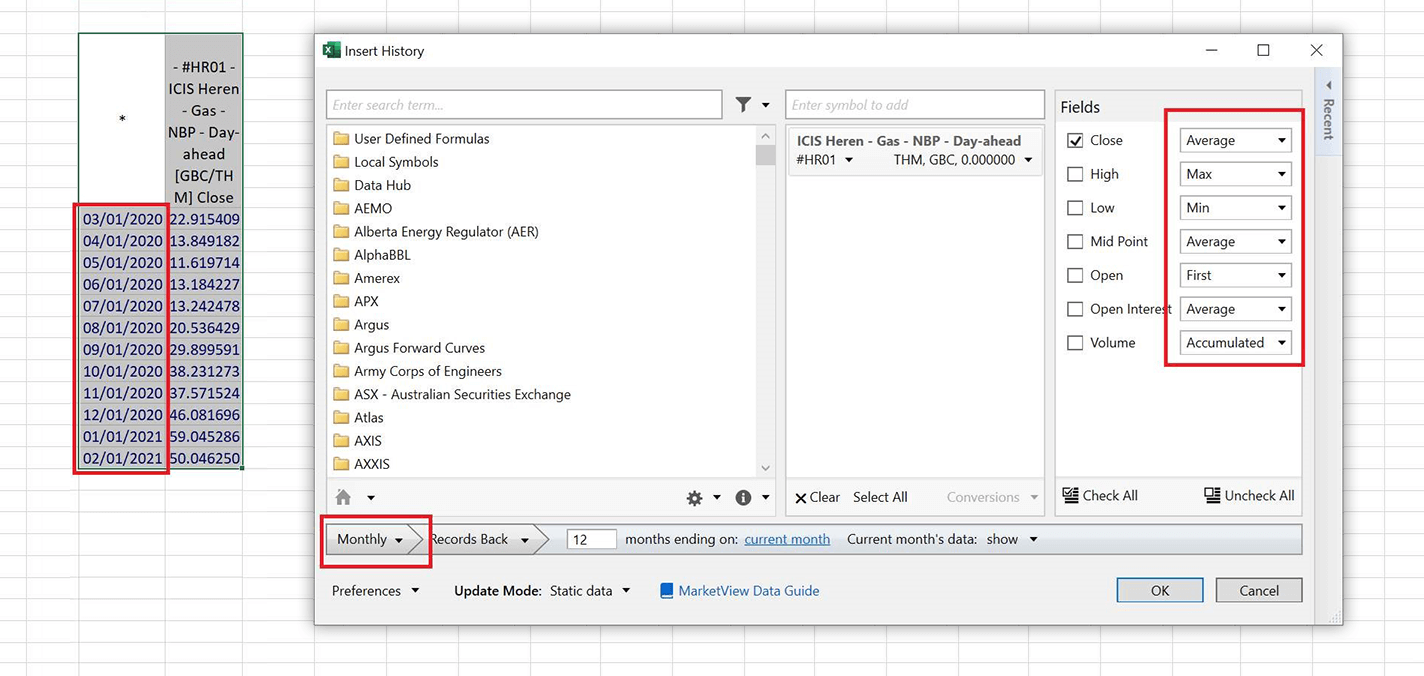Click the Uncheck All icon button

point(1212,495)
